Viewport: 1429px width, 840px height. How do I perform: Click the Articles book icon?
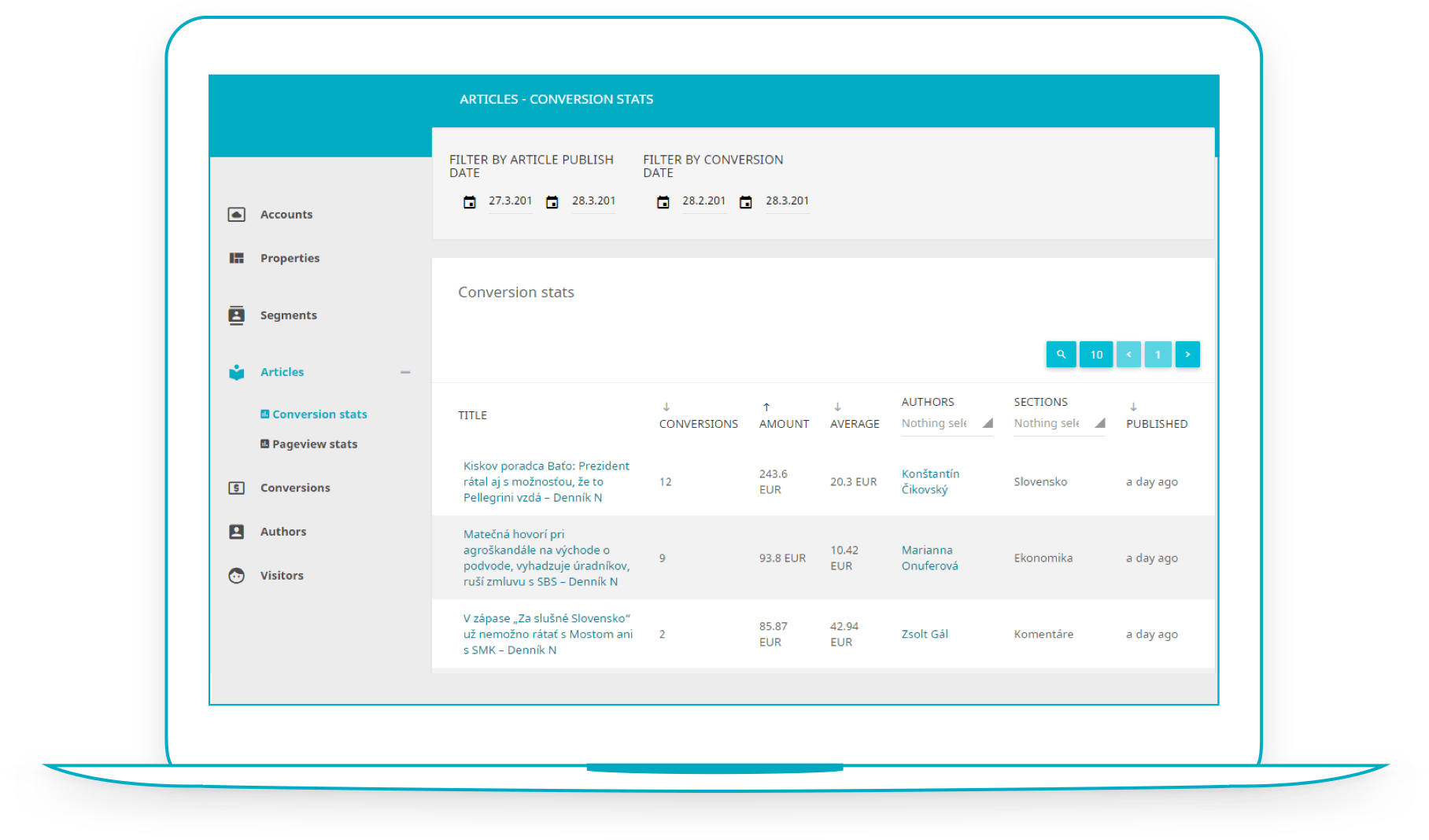236,372
